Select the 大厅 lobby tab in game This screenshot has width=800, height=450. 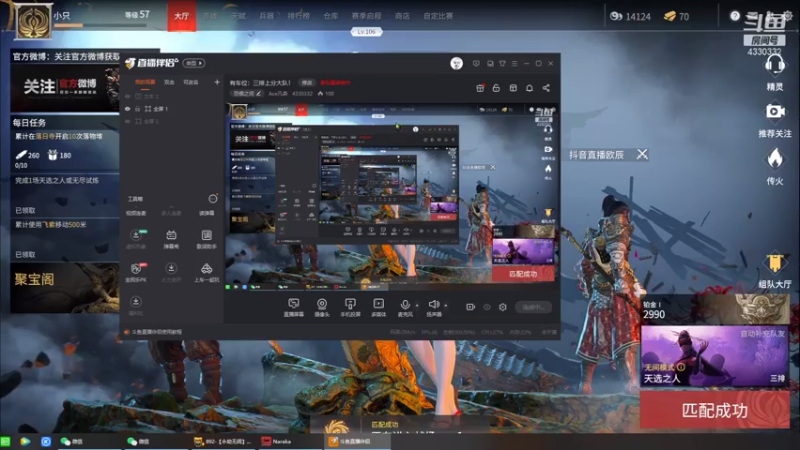point(182,16)
